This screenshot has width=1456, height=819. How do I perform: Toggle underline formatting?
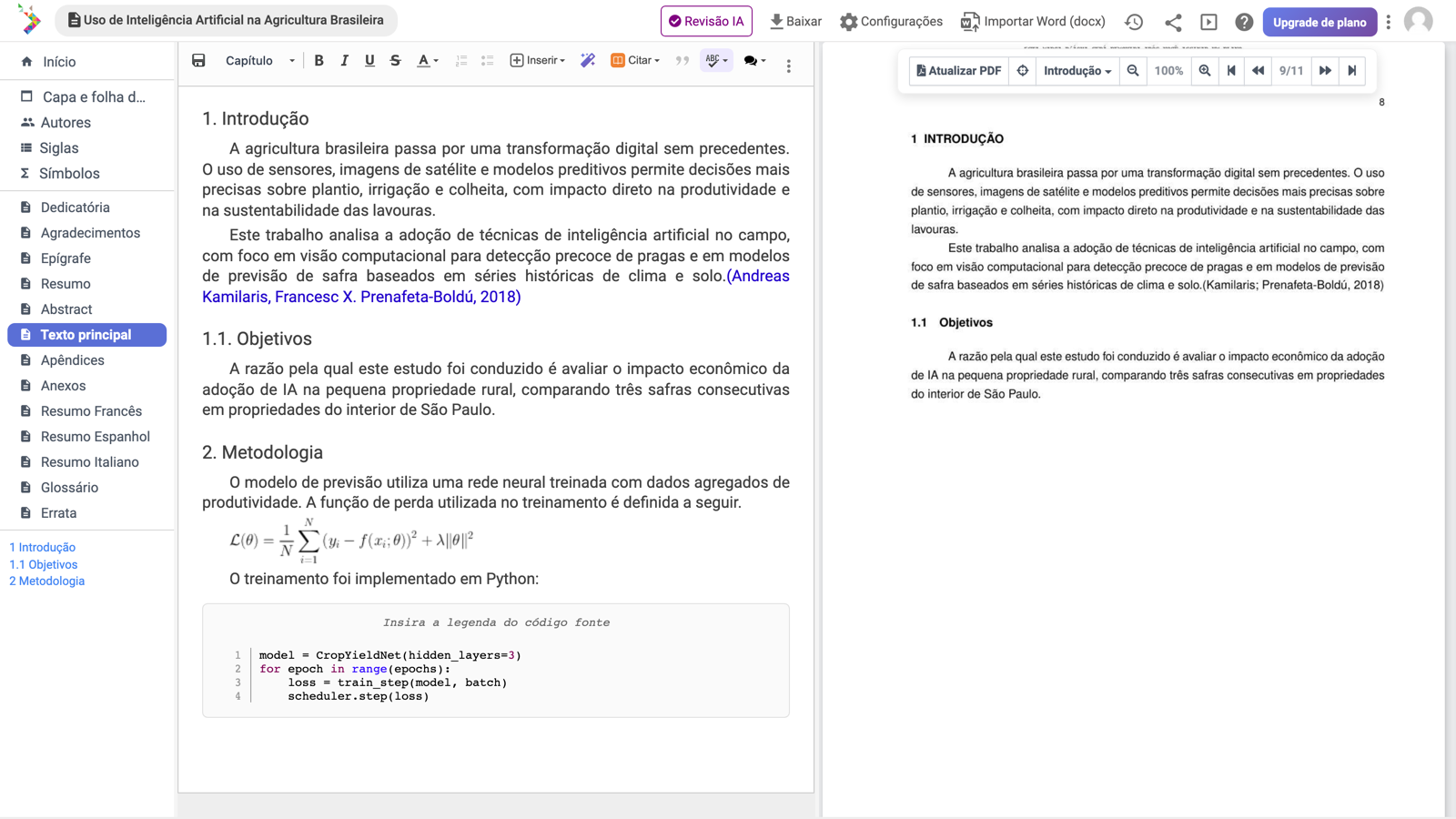(x=369, y=61)
